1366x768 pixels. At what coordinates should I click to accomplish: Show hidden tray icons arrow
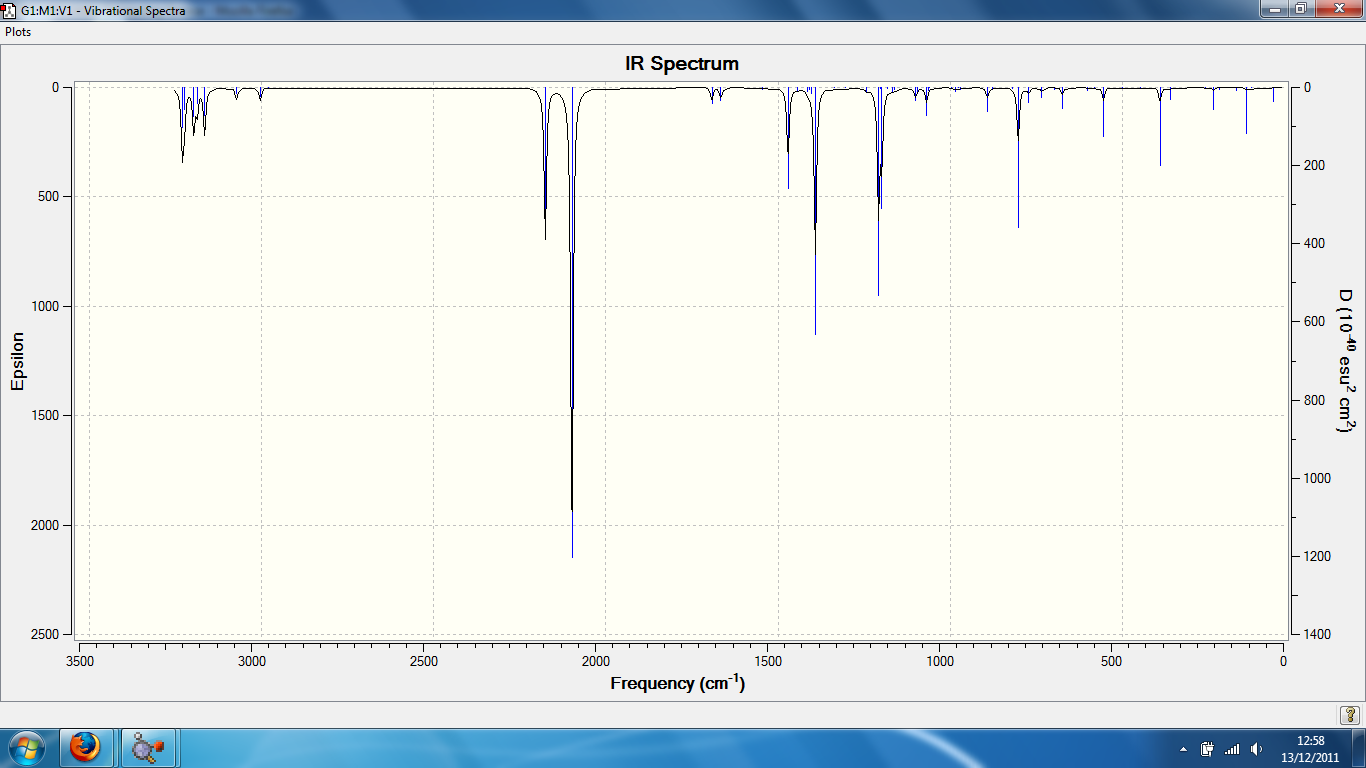coord(1184,749)
